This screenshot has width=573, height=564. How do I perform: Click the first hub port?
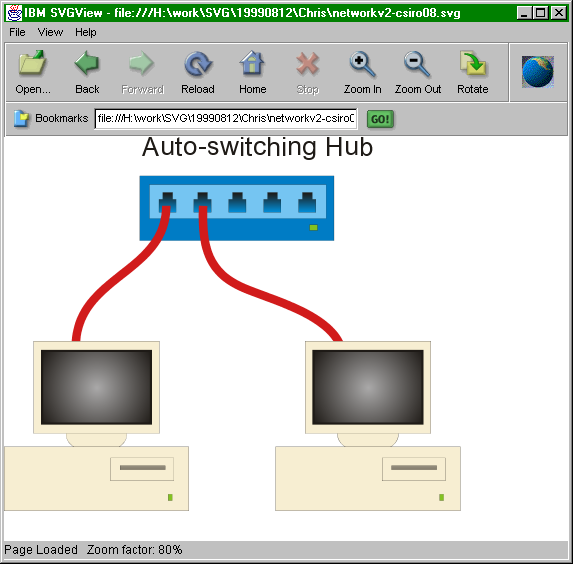167,202
